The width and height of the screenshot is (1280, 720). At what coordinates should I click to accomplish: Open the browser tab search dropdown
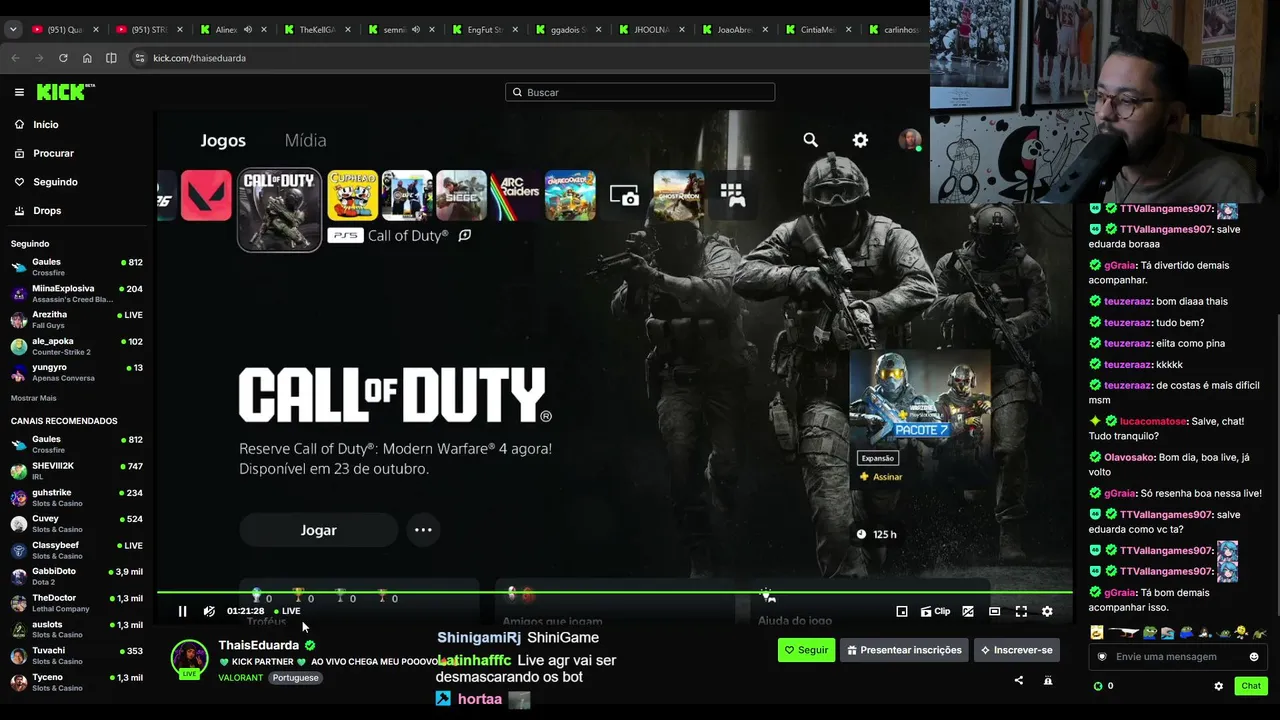(x=13, y=30)
